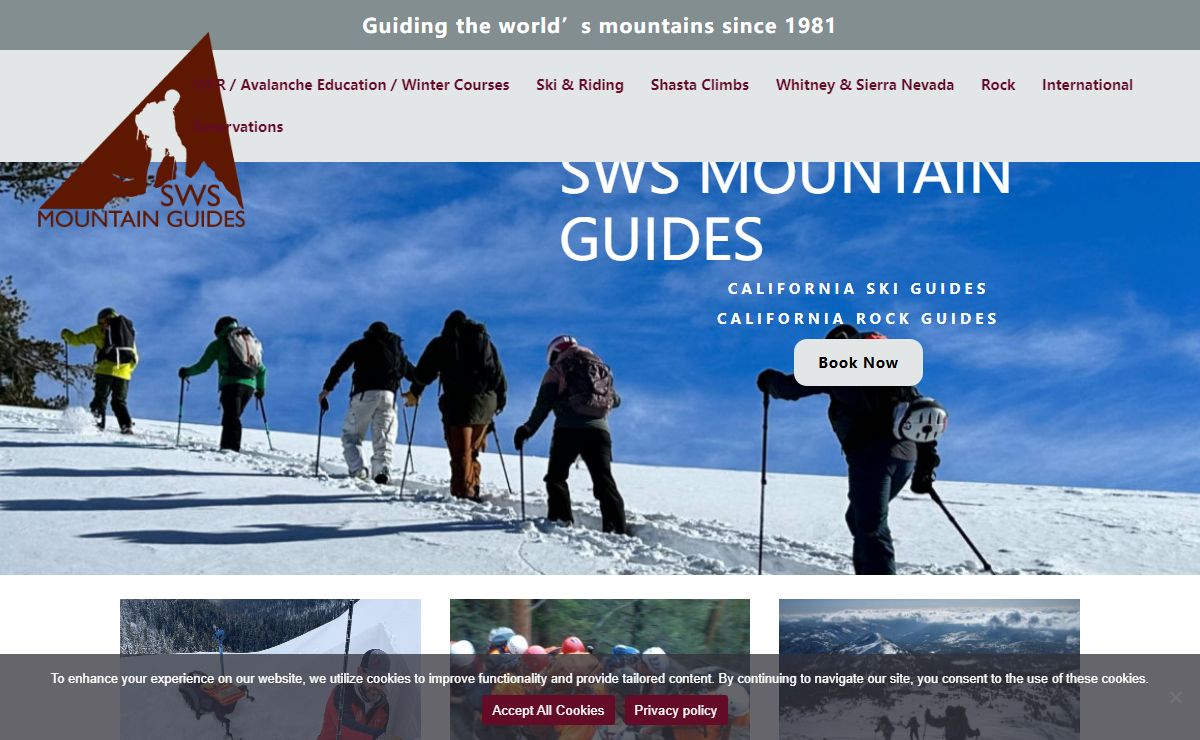The image size is (1200, 740).
Task: Choose International in the top navigation
Action: pyautogui.click(x=1087, y=85)
